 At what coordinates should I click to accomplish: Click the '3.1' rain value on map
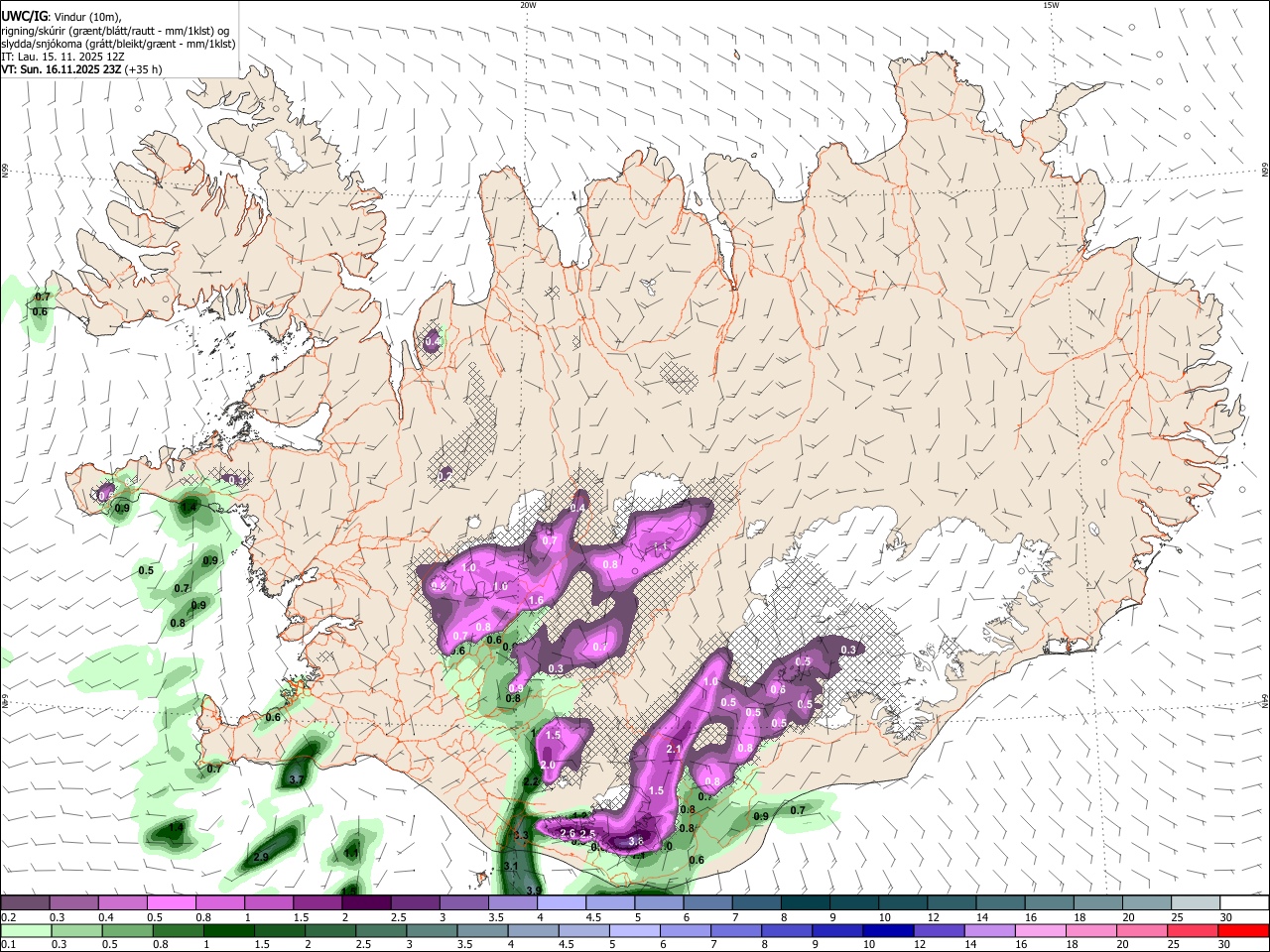(512, 866)
